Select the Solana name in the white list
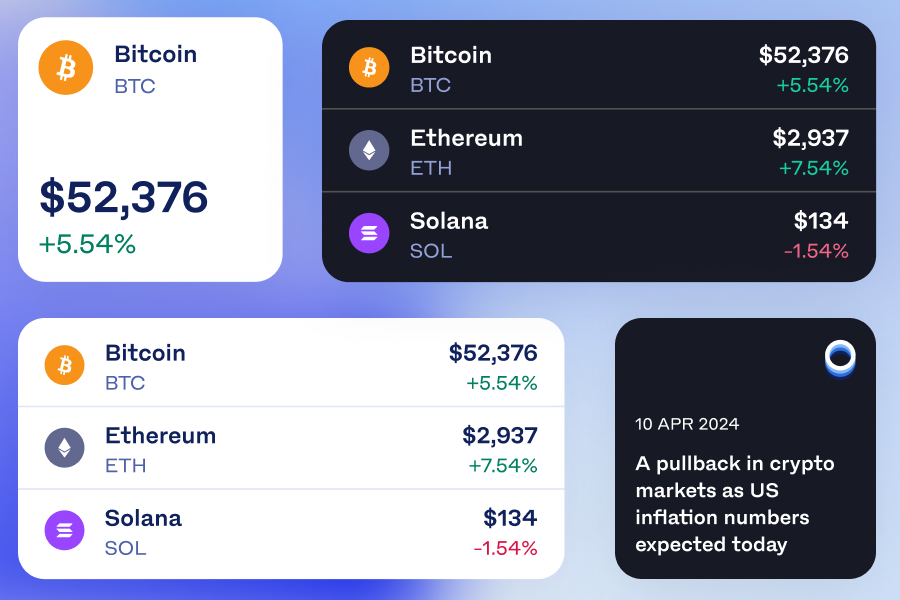Image resolution: width=900 pixels, height=600 pixels. click(x=143, y=518)
